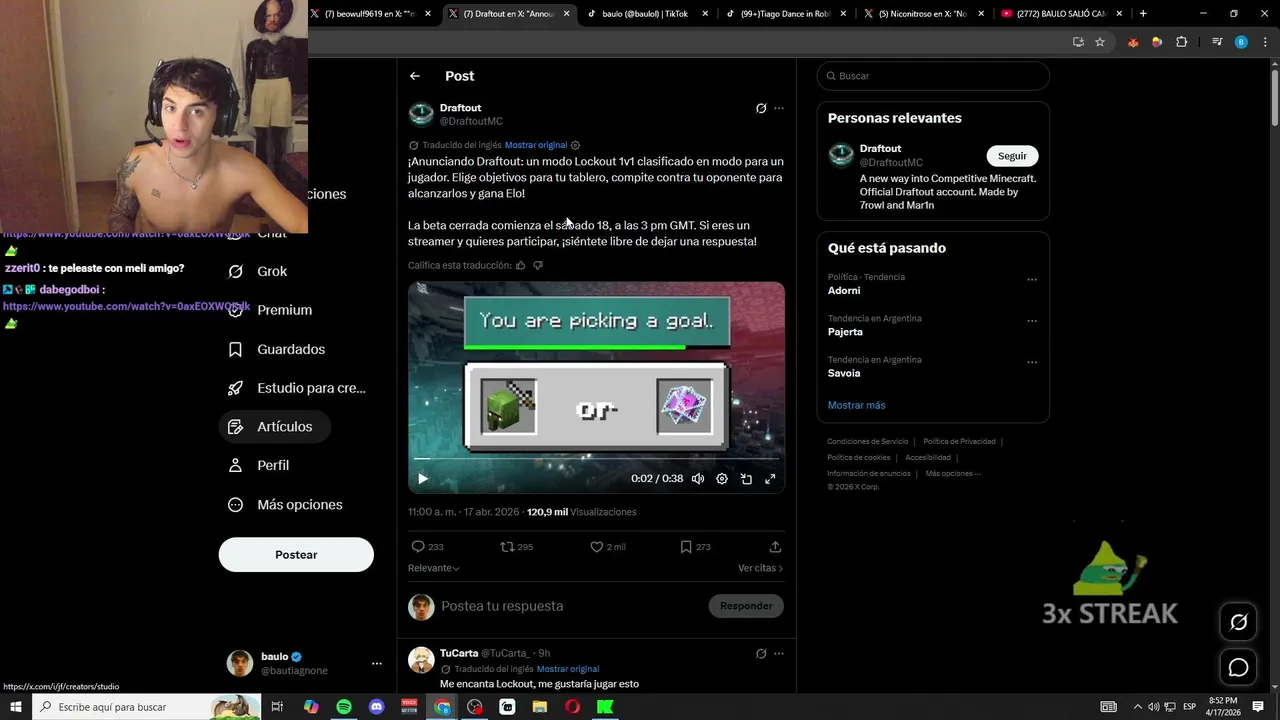The width and height of the screenshot is (1280, 720).
Task: Open baulo account menu dots
Action: tap(377, 663)
